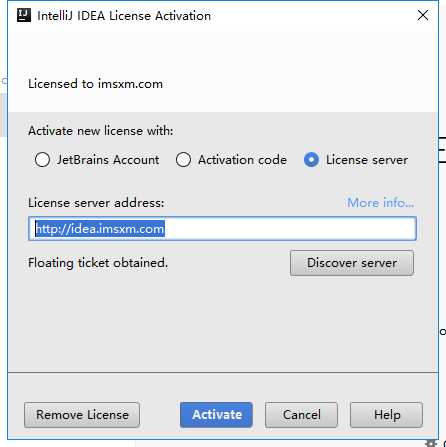The width and height of the screenshot is (446, 447).
Task: Click the dialog title "IntelliJ IDEA License Activation"
Action: (124, 16)
